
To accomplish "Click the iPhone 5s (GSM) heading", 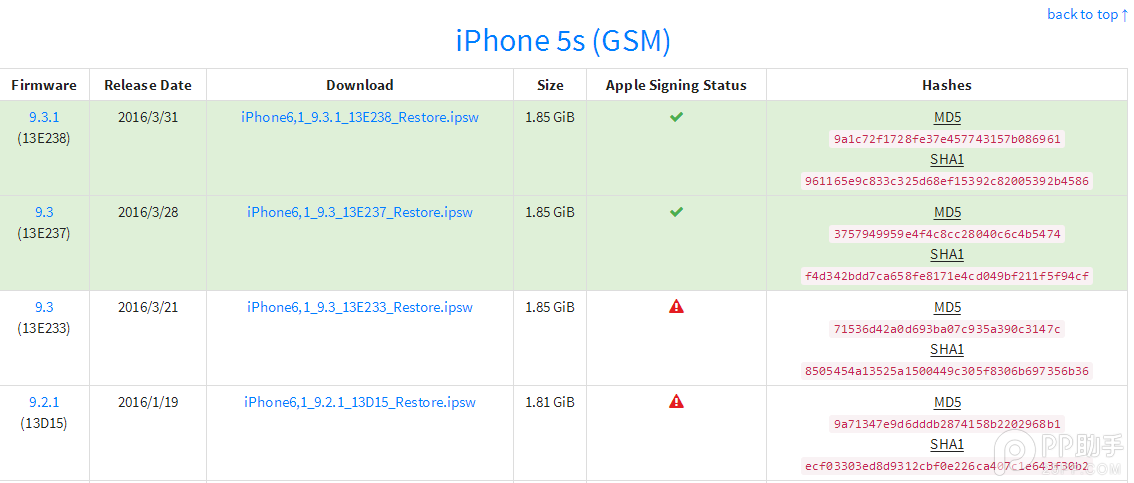I will pos(563,41).
